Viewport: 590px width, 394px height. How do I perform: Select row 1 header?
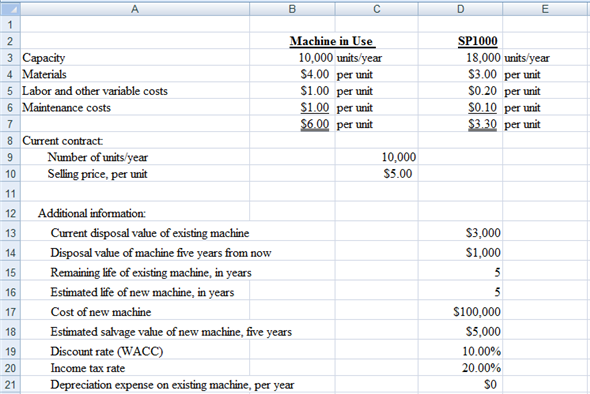click(x=10, y=24)
